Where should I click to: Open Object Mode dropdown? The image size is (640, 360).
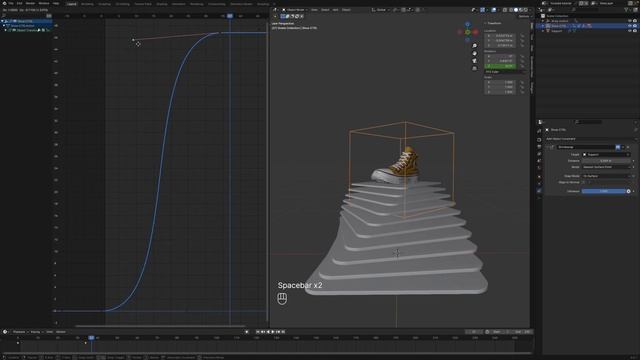coord(296,10)
